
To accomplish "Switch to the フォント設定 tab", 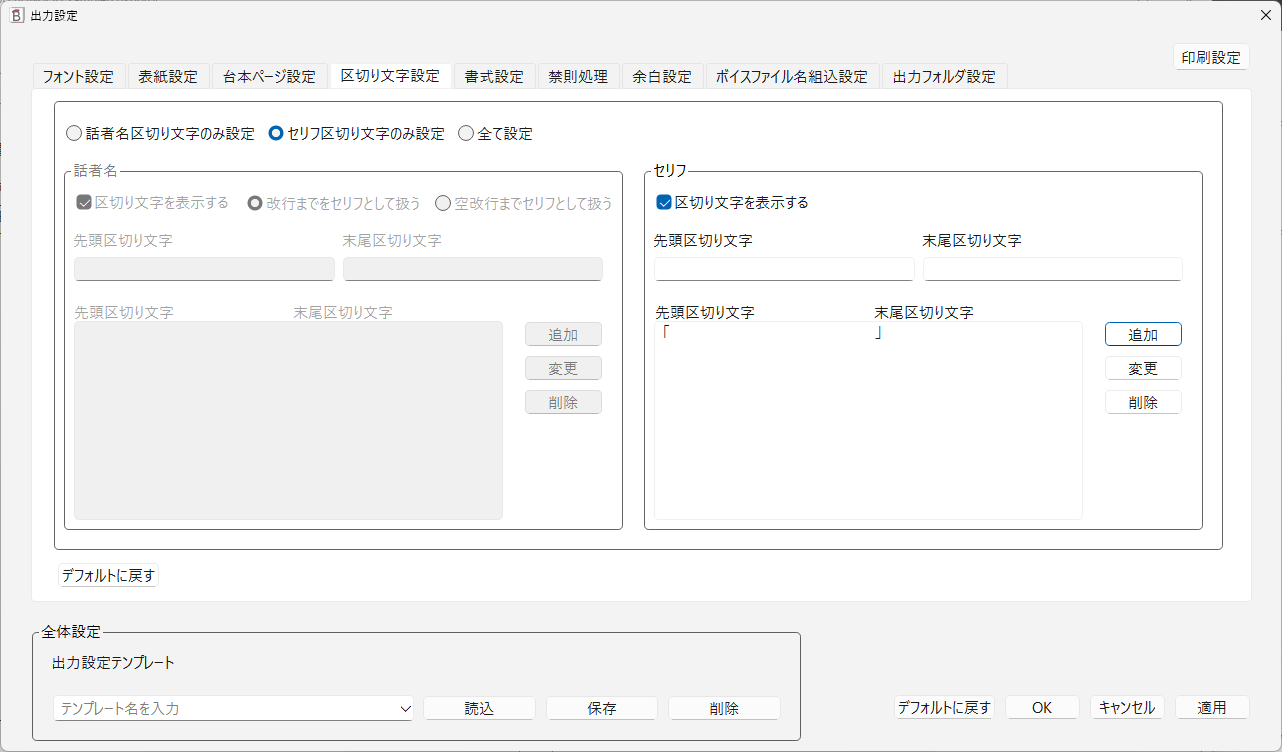I will [x=79, y=75].
